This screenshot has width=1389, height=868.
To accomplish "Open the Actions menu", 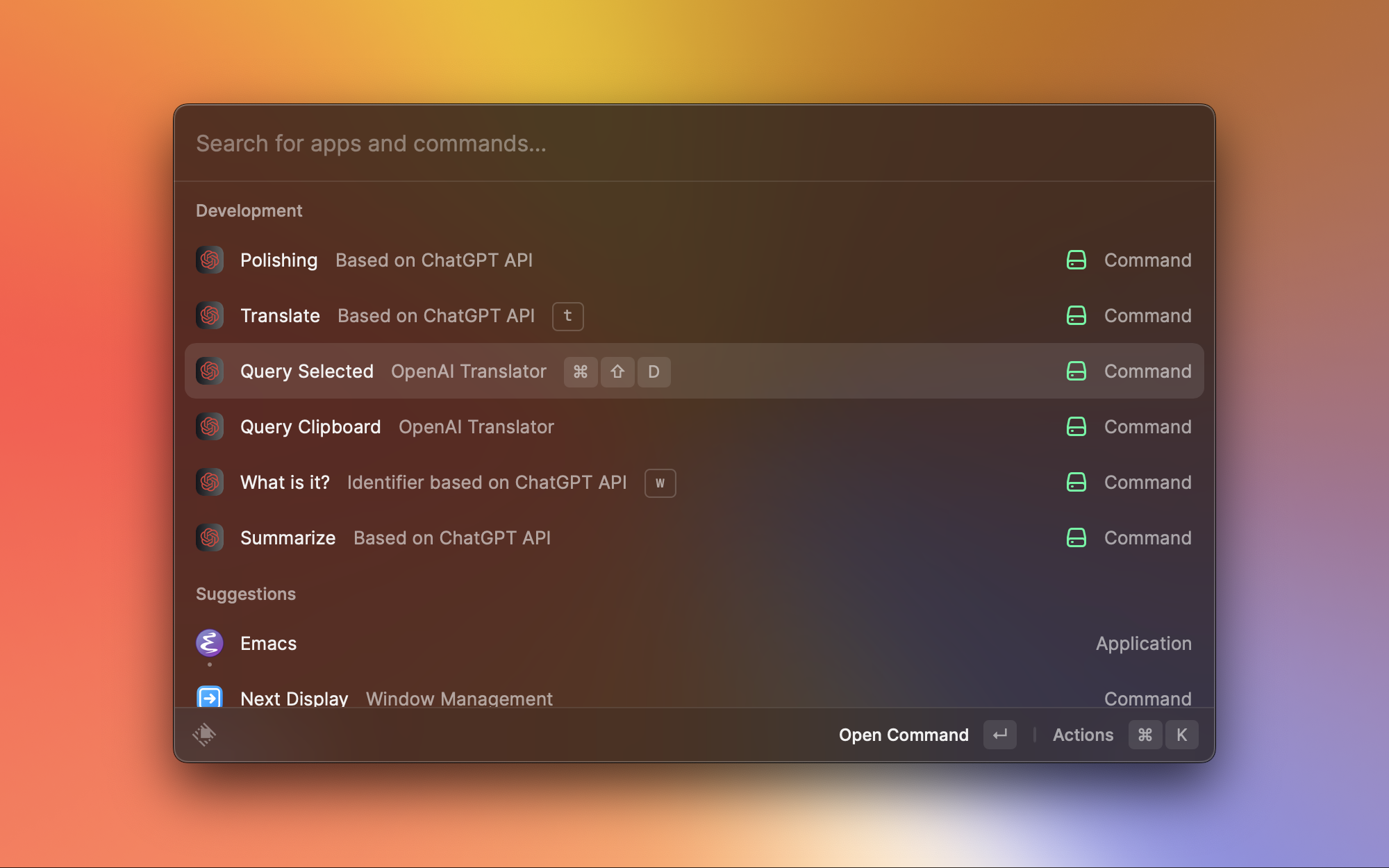I will [x=1083, y=735].
